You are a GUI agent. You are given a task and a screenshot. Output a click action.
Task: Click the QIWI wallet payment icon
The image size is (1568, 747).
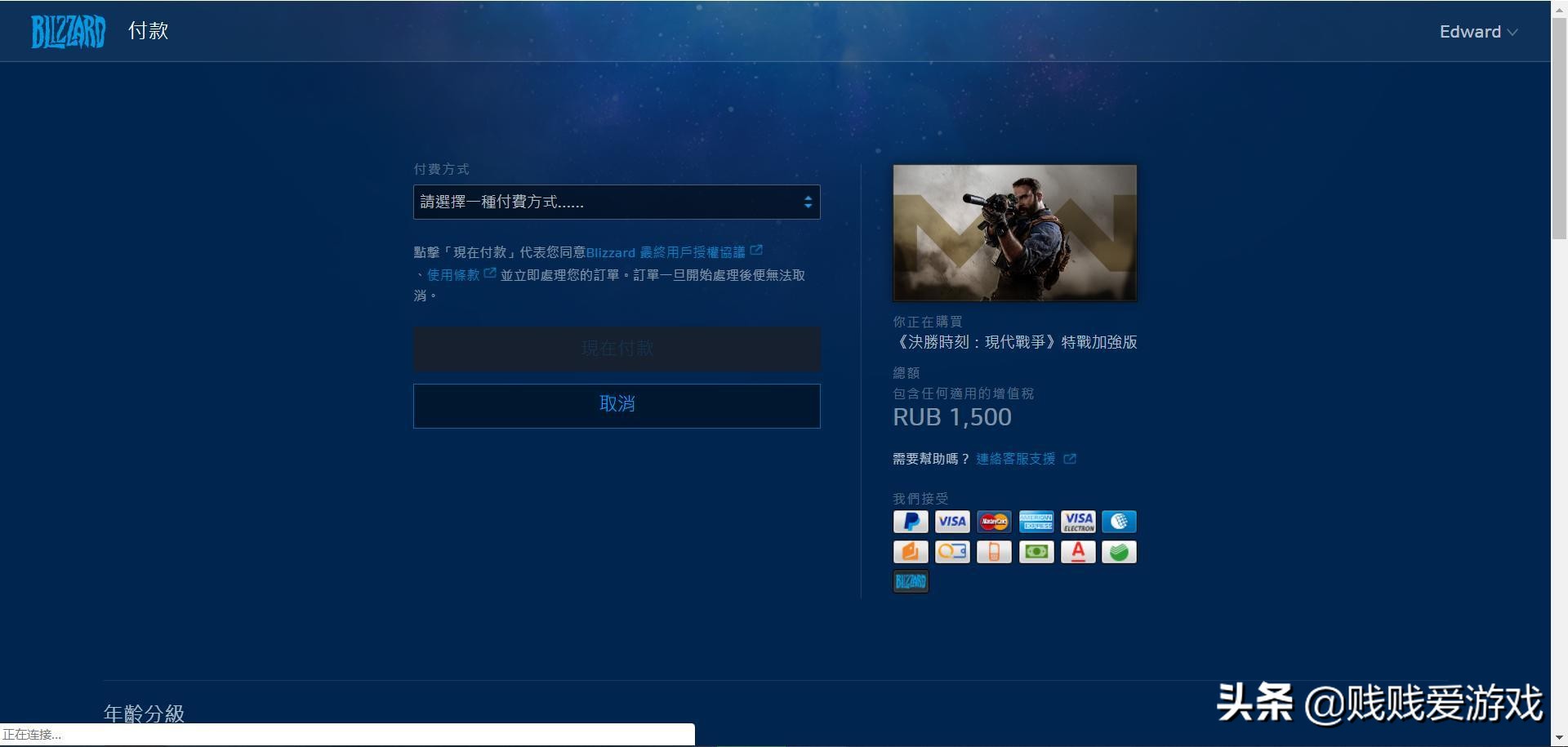click(952, 552)
